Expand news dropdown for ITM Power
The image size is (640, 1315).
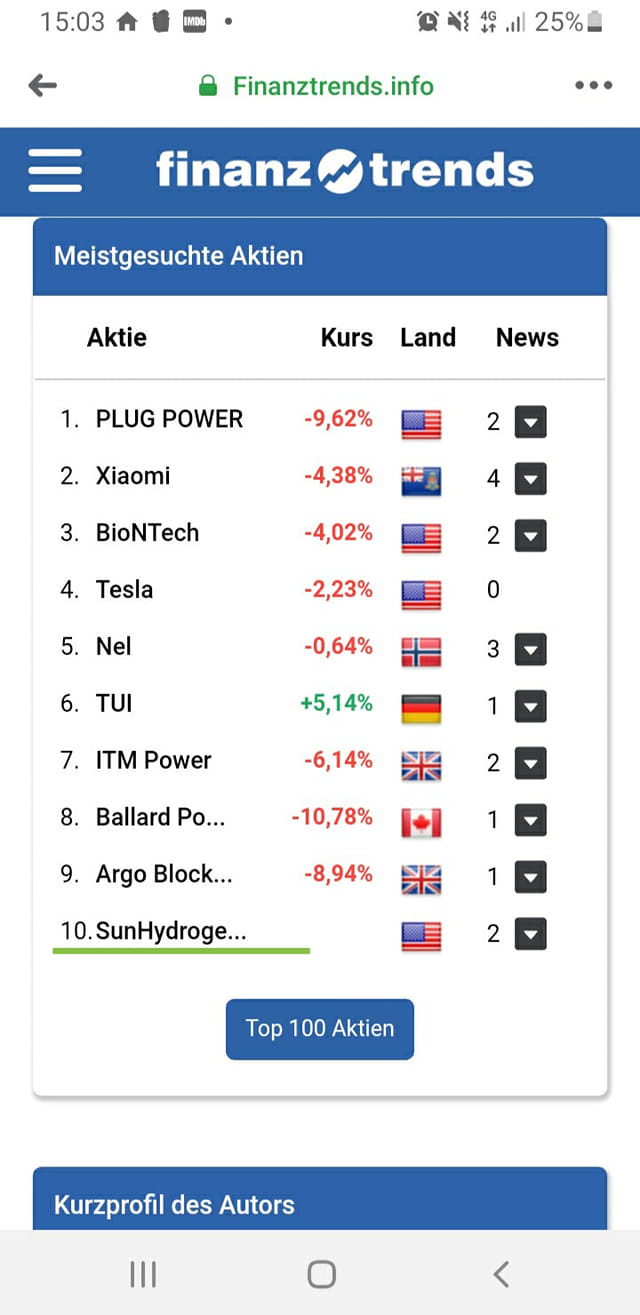pyautogui.click(x=530, y=765)
